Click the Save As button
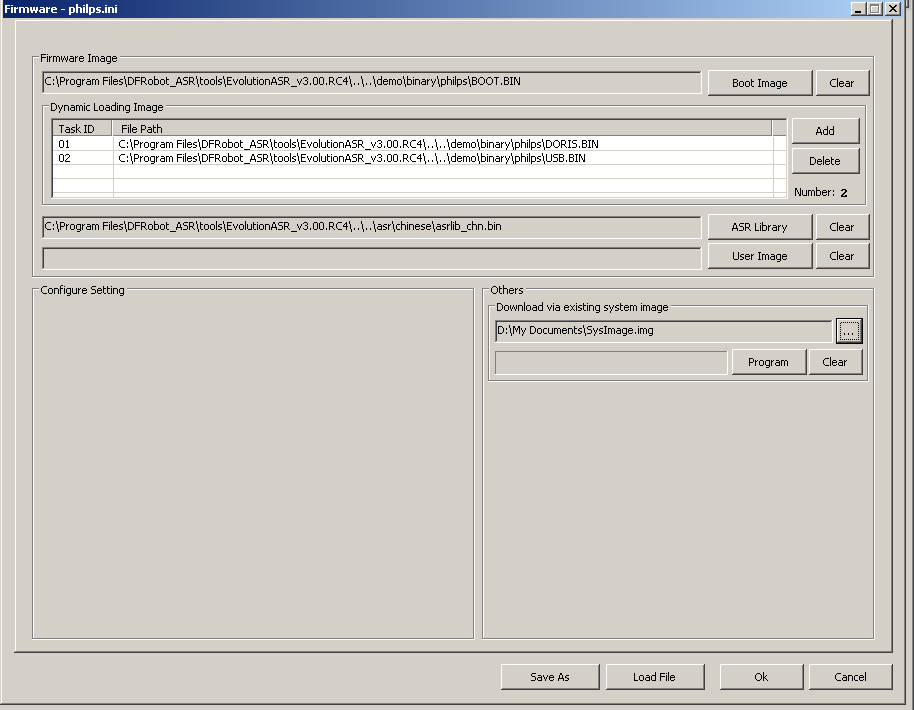This screenshot has width=914, height=710. pos(550,677)
